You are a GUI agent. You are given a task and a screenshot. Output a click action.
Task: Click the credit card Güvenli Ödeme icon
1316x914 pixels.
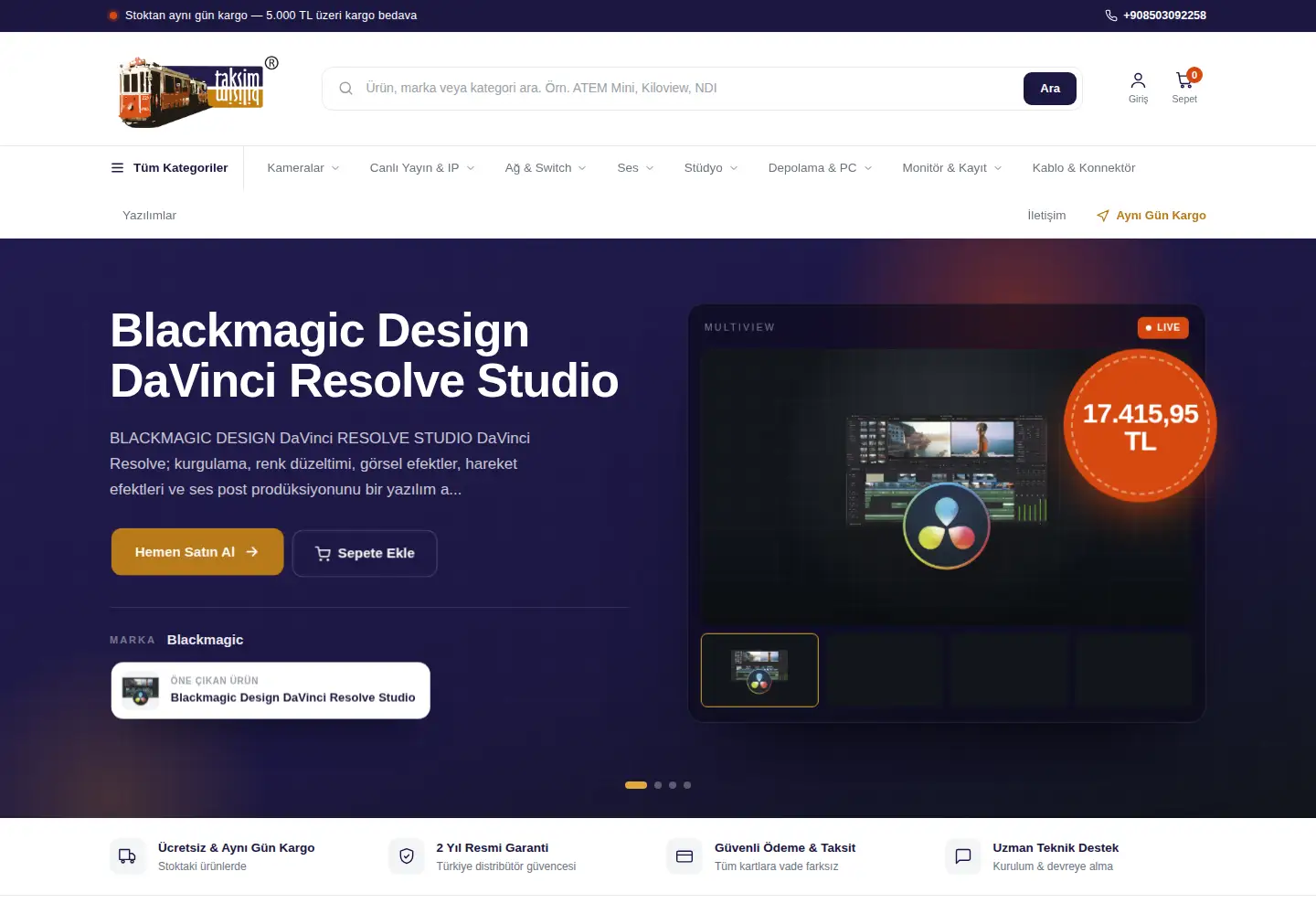[685, 856]
